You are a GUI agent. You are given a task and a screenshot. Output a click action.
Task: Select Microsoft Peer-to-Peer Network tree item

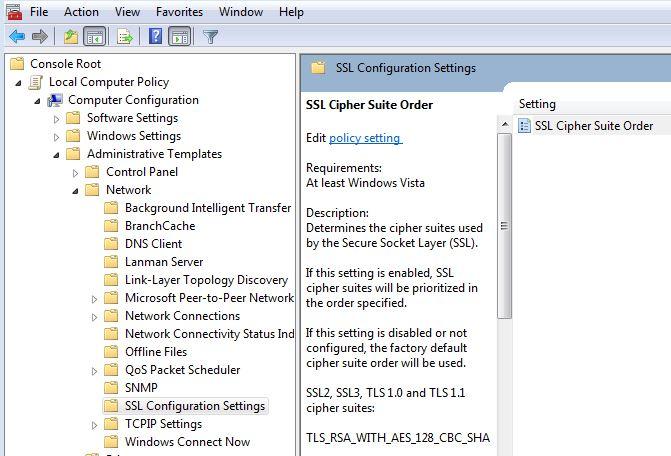209,297
